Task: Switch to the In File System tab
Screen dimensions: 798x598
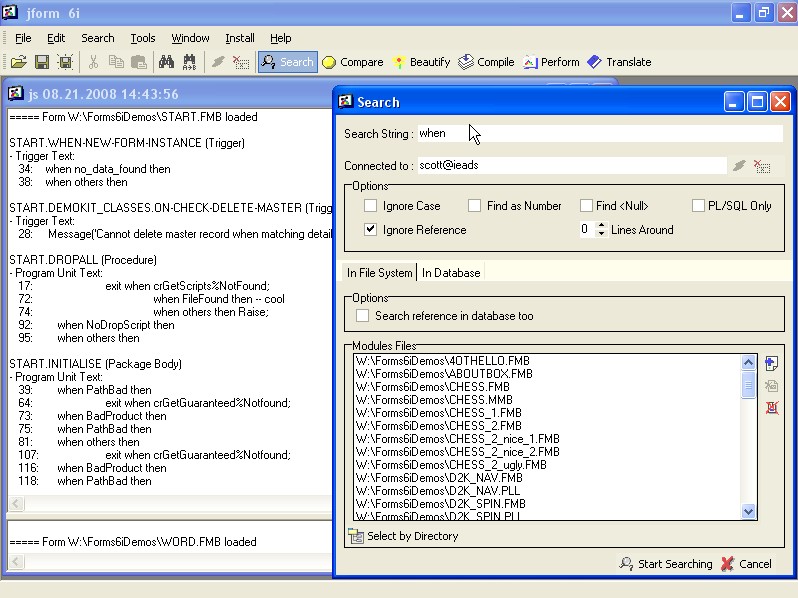Action: click(x=380, y=273)
